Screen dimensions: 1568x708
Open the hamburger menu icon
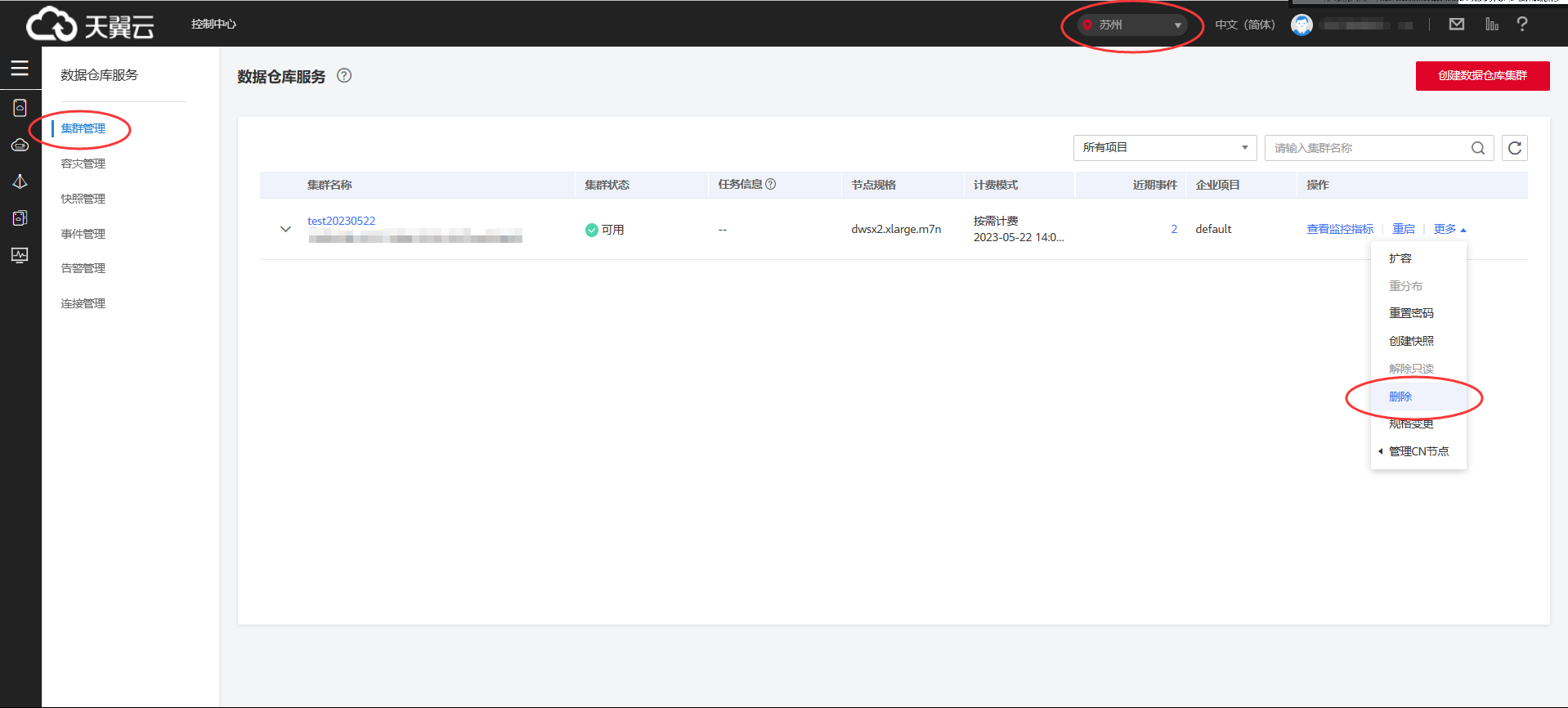(20, 69)
